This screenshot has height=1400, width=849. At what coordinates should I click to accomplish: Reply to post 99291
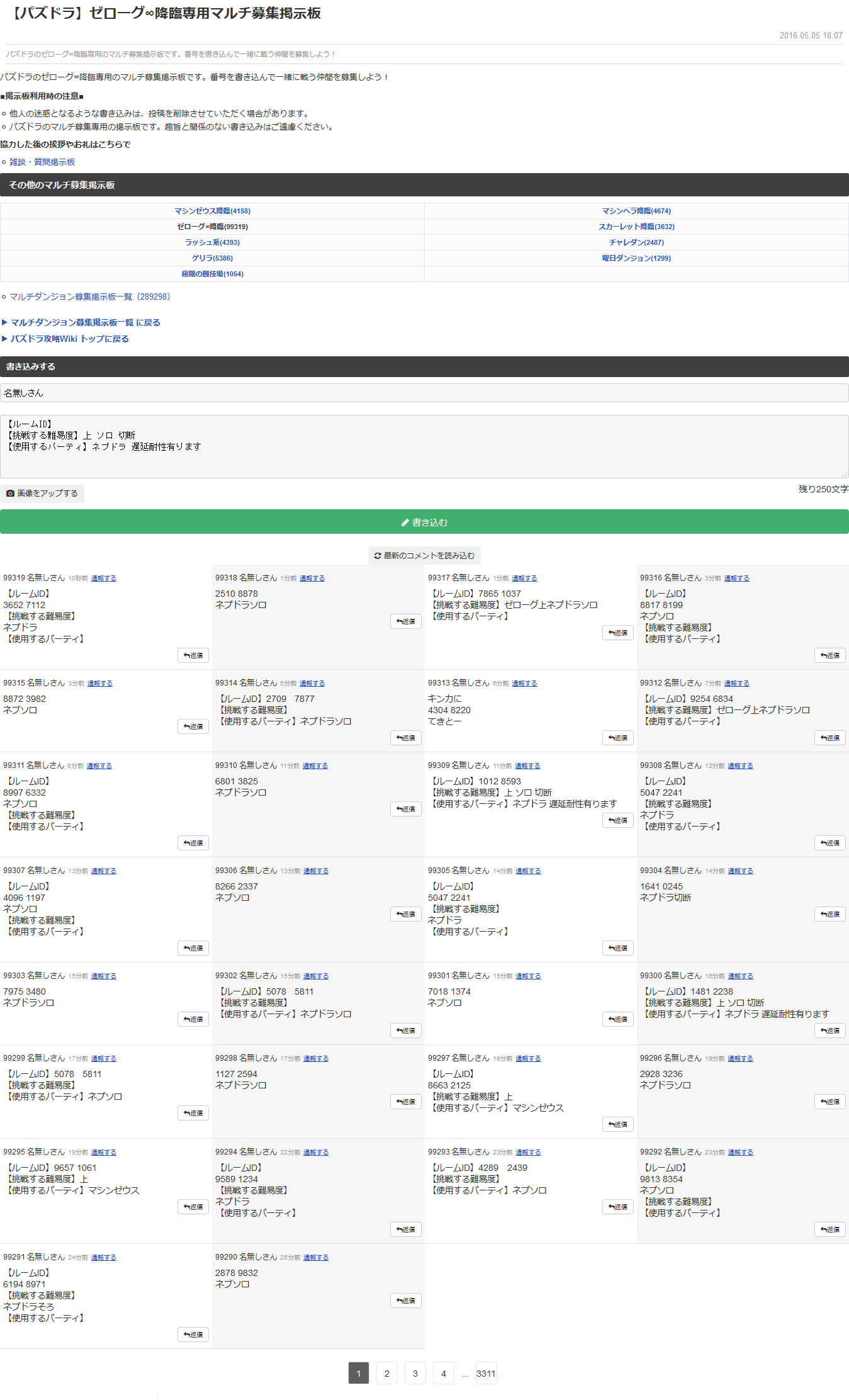click(x=193, y=1335)
